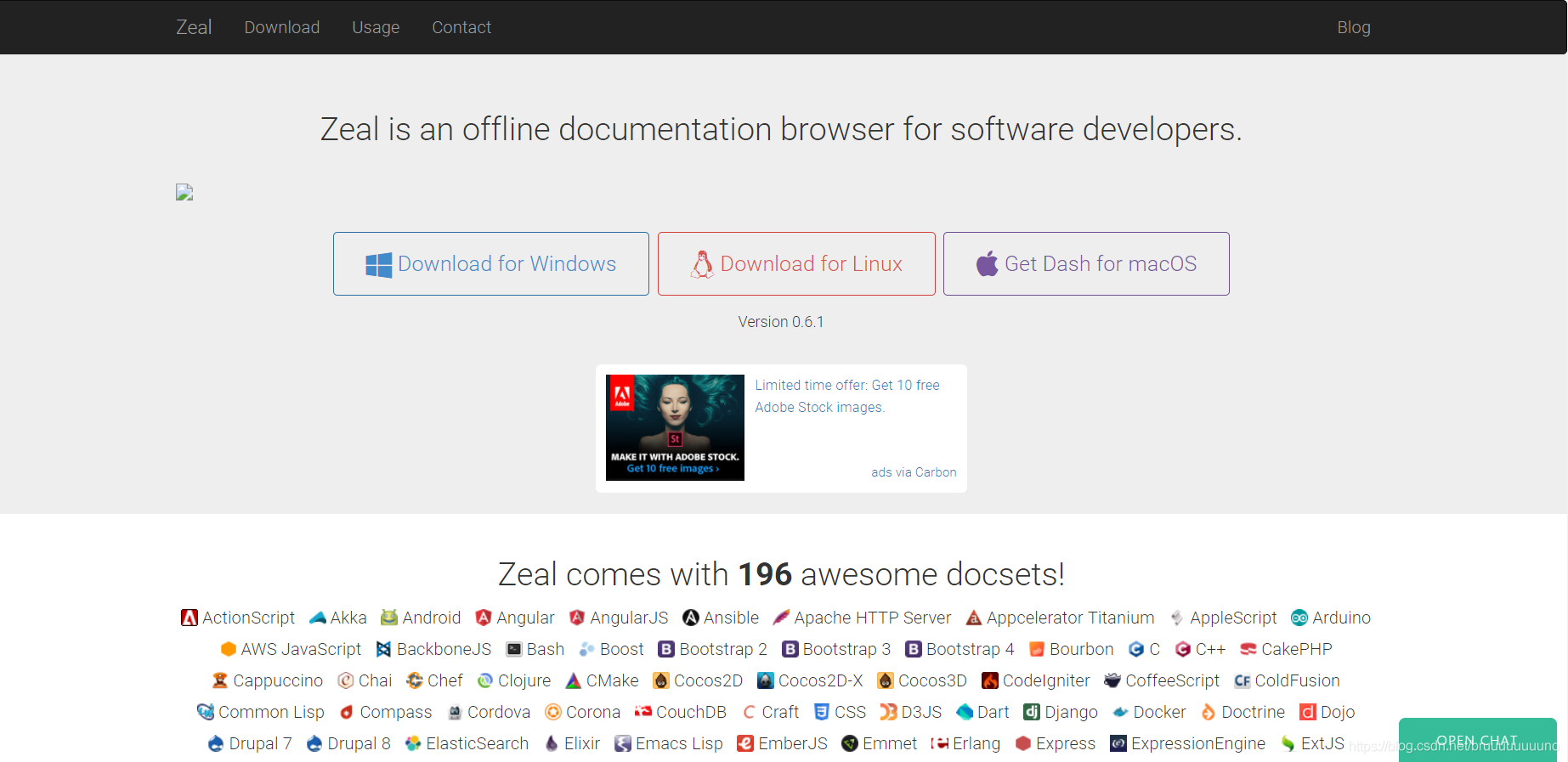Click the ColdFusion docset name
Screen dimensions: 1568x762
click(x=1298, y=680)
